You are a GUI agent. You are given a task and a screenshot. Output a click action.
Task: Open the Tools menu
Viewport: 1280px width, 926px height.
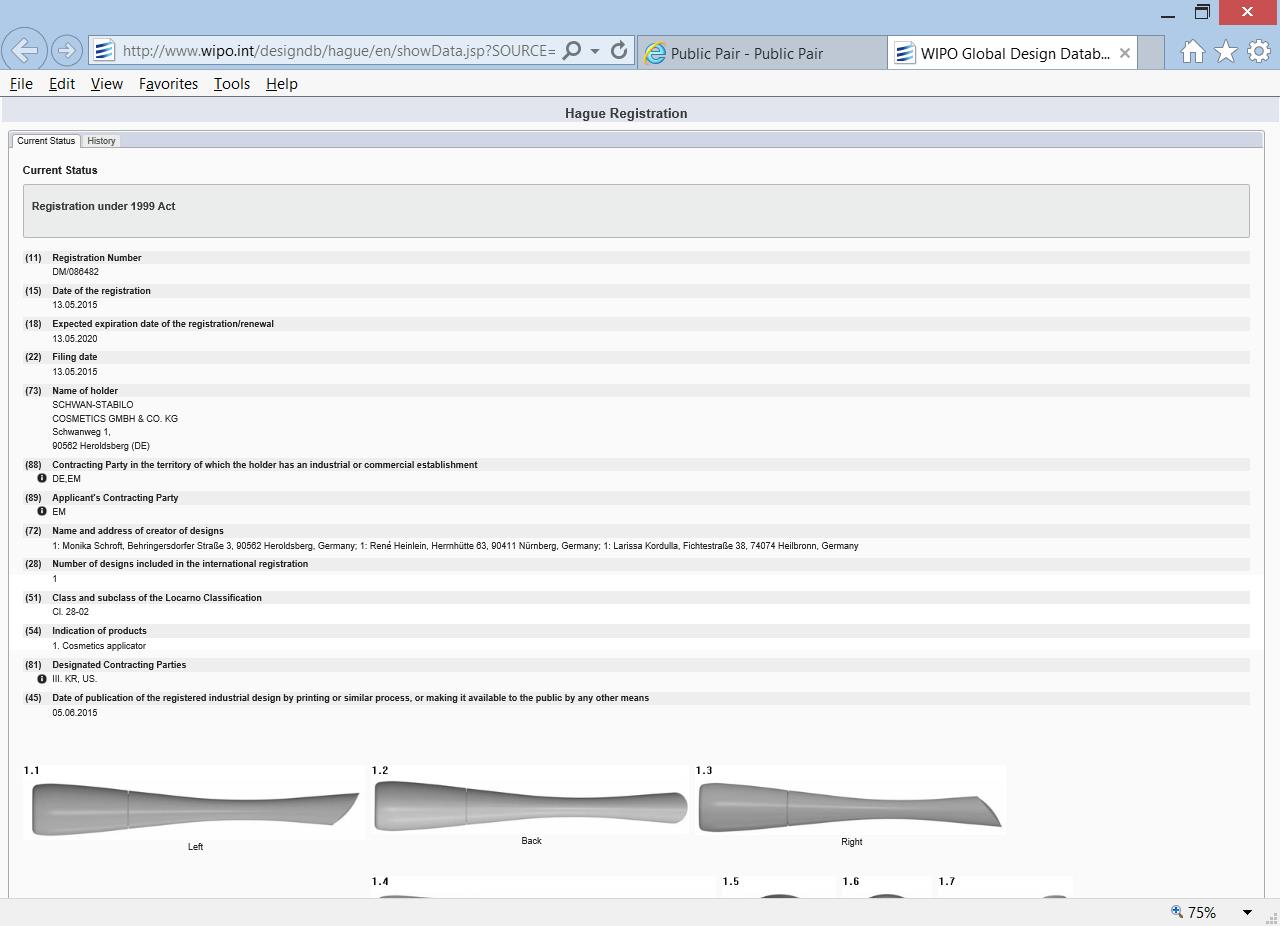(232, 84)
